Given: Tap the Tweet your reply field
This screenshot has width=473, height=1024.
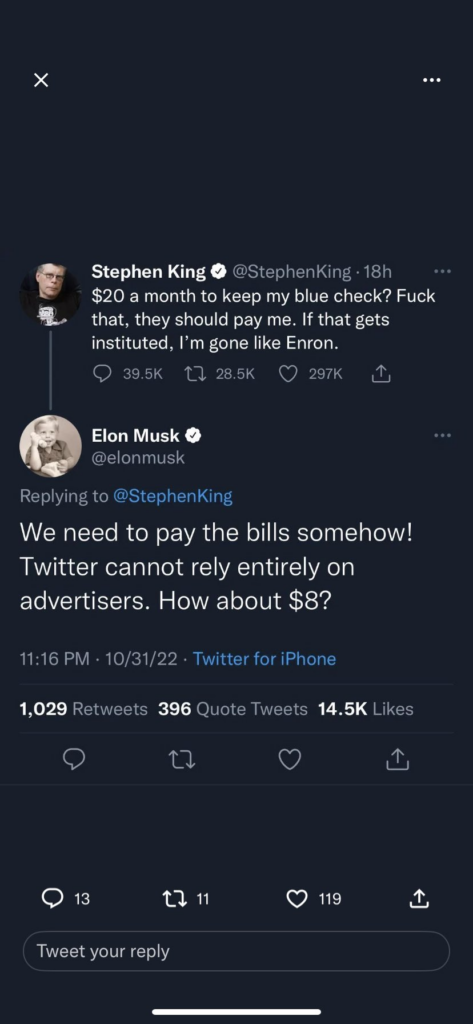Looking at the screenshot, I should tap(236, 952).
